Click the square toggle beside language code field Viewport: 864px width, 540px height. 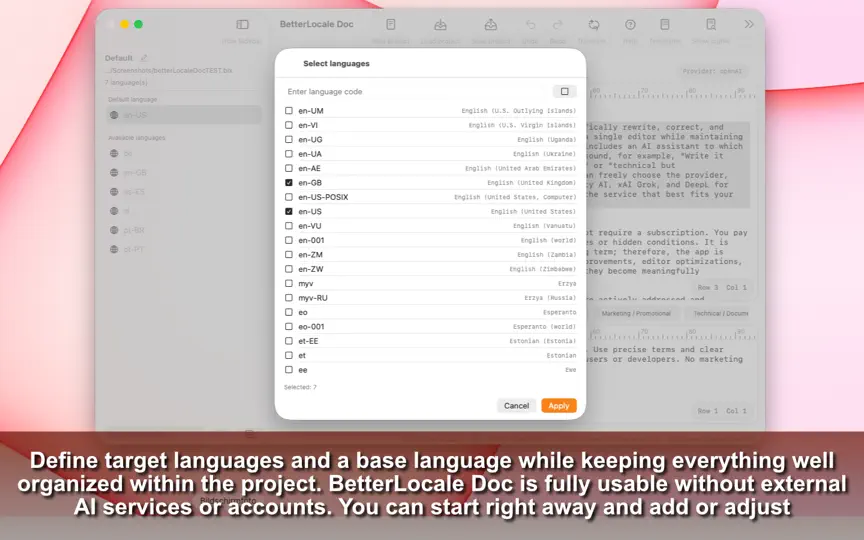[564, 91]
